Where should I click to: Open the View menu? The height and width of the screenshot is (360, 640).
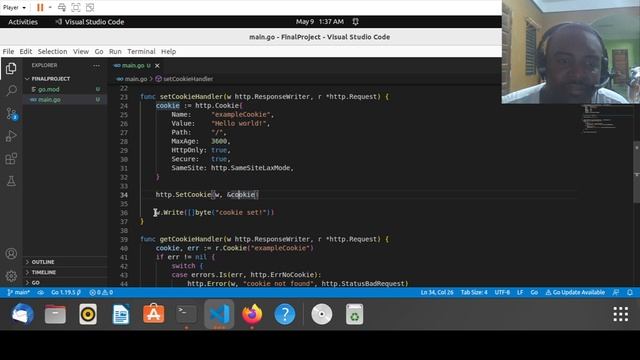81,51
